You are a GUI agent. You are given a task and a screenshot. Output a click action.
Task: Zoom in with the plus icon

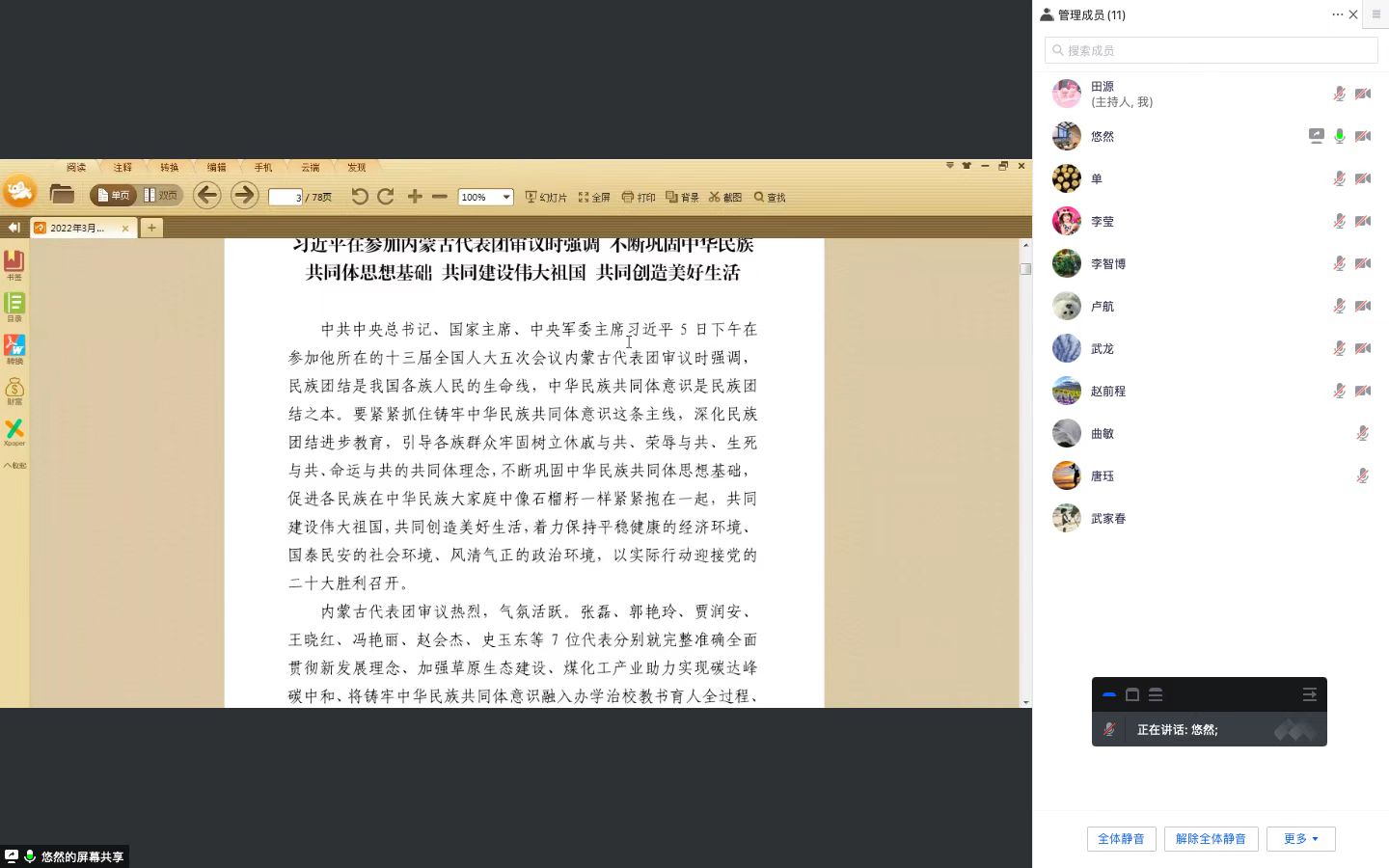pyautogui.click(x=415, y=197)
